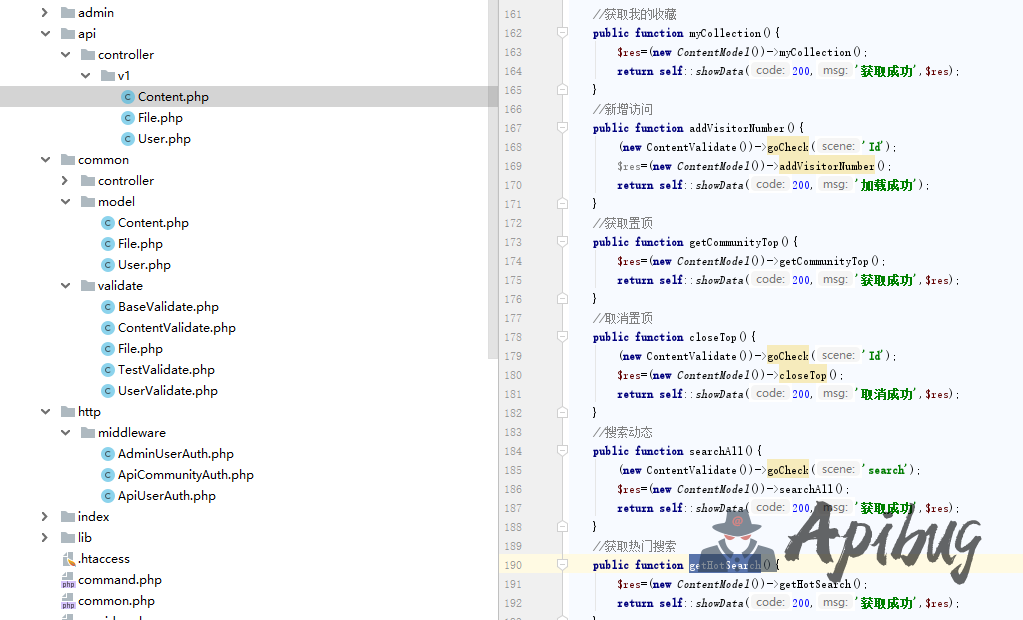The width and height of the screenshot is (1023, 620).
Task: Click the api folder icon
Action: point(68,34)
